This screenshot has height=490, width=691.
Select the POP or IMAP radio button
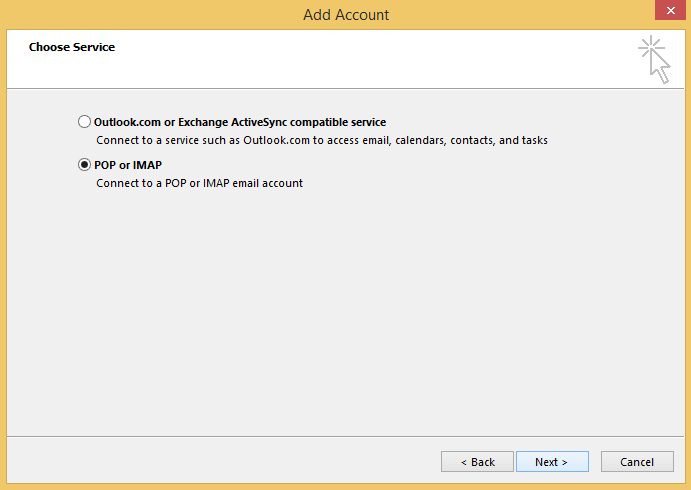[84, 165]
